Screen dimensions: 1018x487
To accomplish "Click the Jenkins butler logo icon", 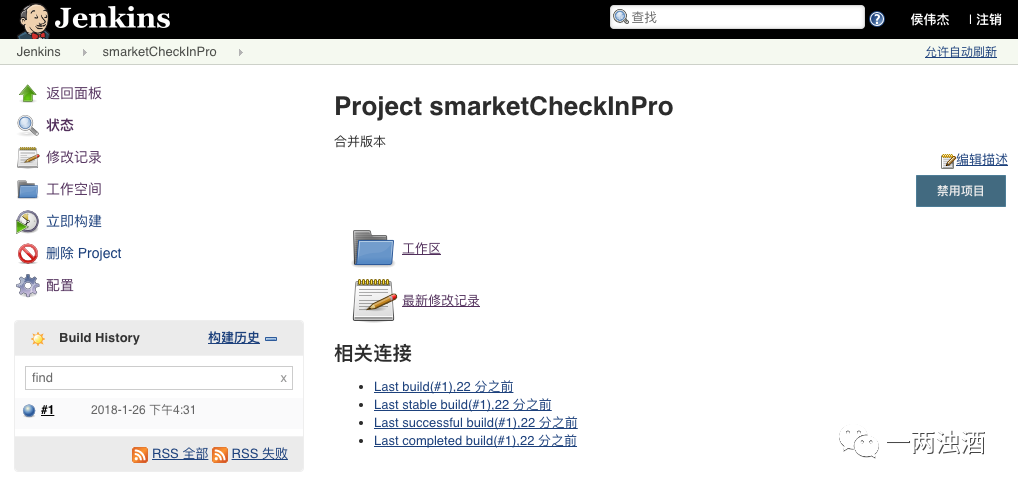I will point(33,20).
